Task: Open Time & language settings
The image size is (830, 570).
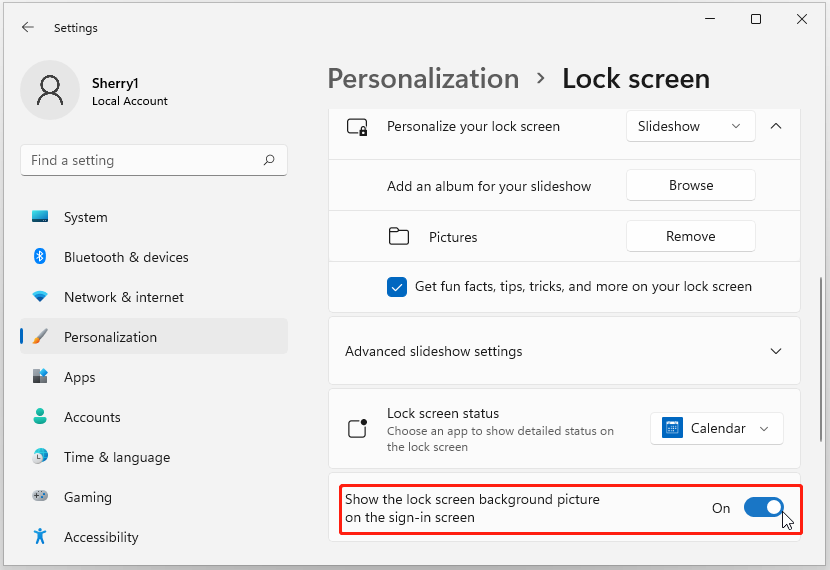Action: tap(116, 457)
